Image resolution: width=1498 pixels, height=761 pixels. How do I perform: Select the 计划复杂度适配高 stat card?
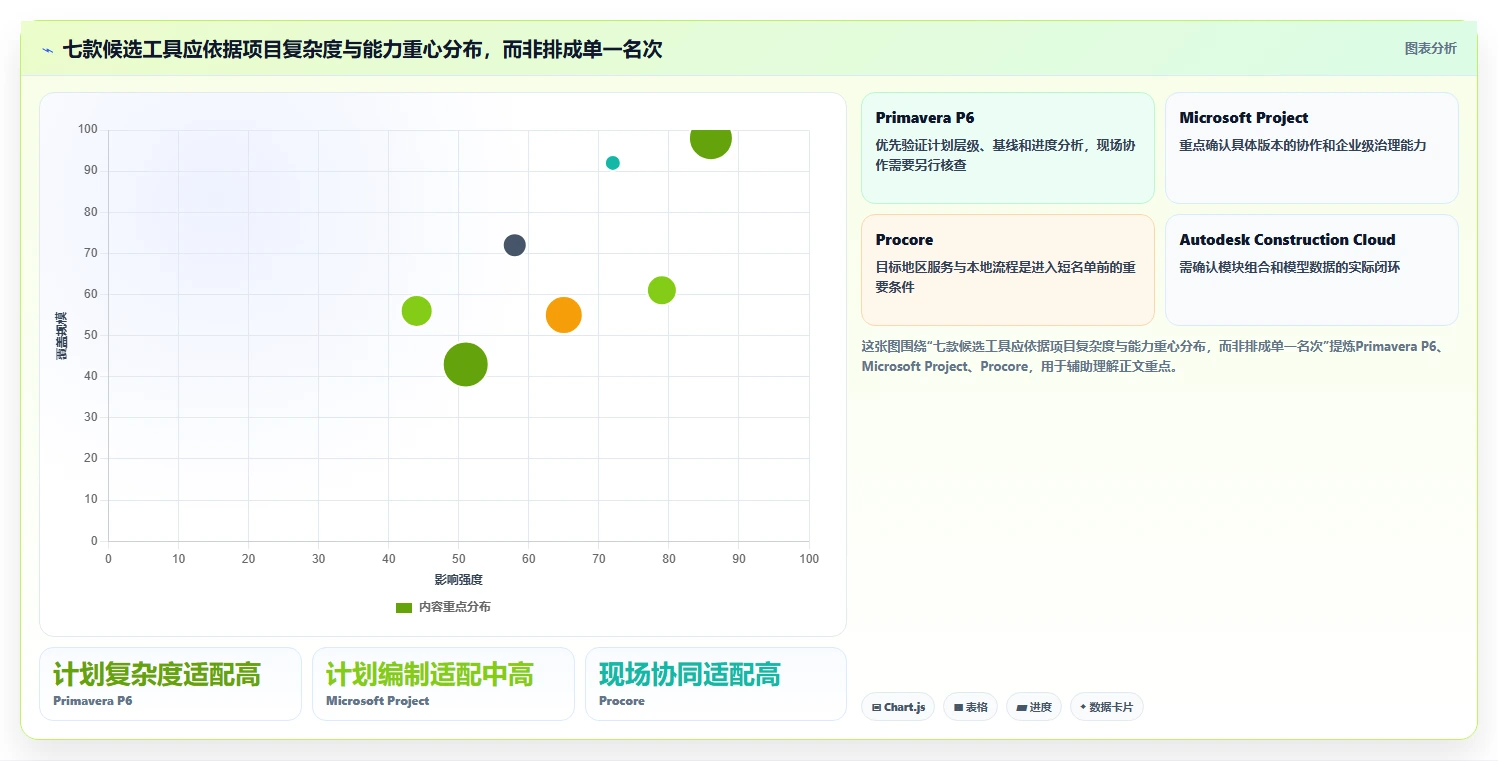point(170,684)
